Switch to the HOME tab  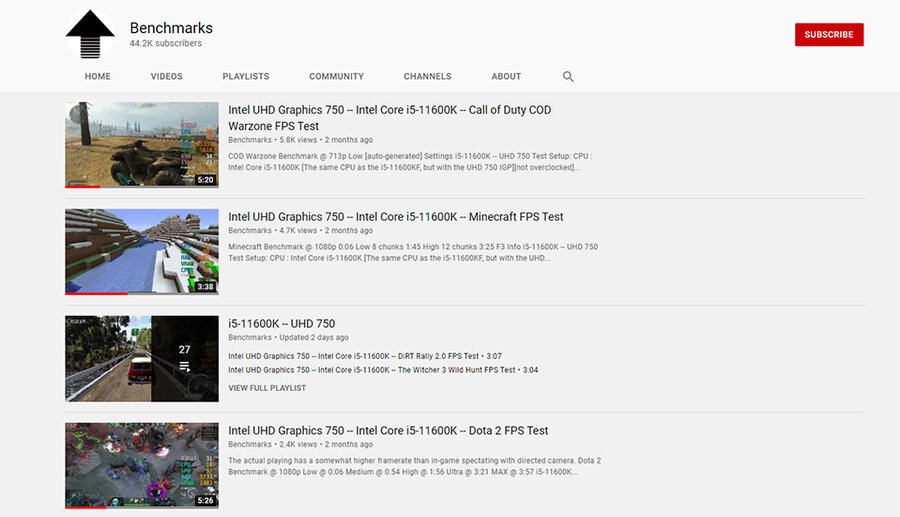tap(98, 76)
